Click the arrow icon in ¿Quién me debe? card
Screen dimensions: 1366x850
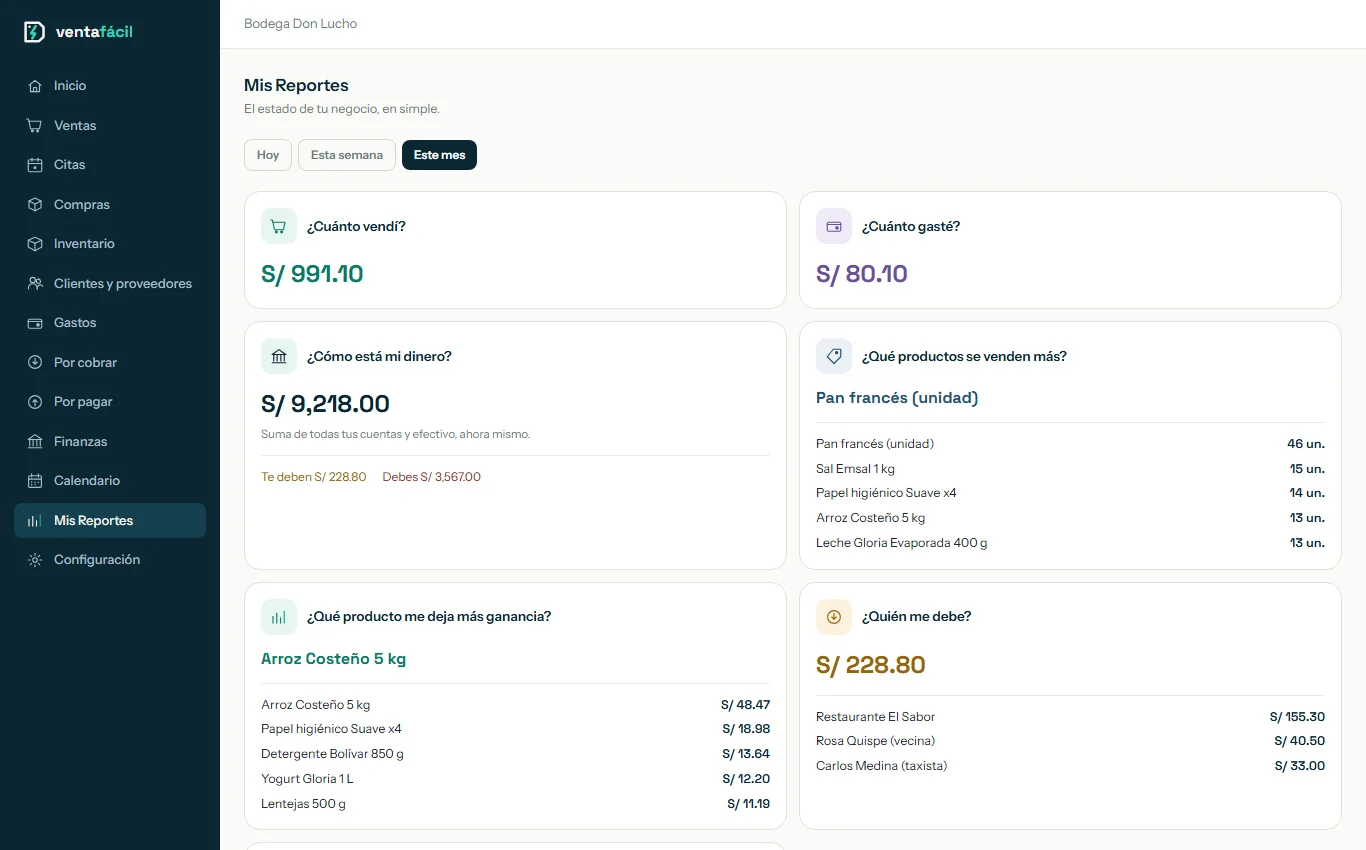pos(834,617)
